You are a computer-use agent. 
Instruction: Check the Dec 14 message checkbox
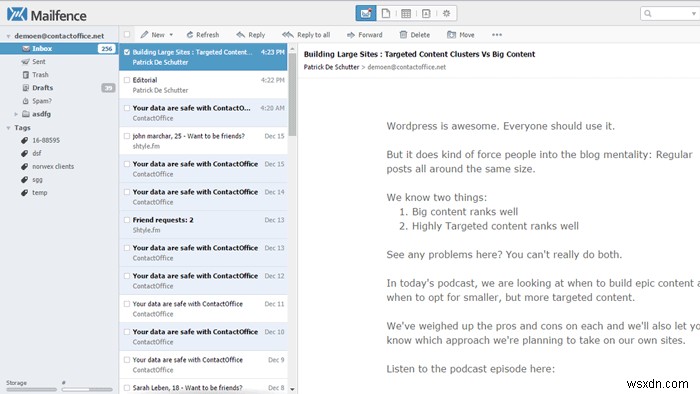click(x=127, y=192)
